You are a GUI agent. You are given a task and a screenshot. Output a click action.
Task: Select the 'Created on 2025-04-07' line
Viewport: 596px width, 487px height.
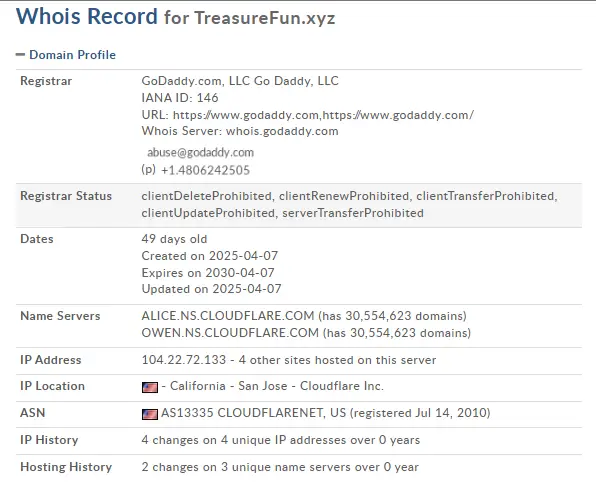pyautogui.click(x=209, y=256)
